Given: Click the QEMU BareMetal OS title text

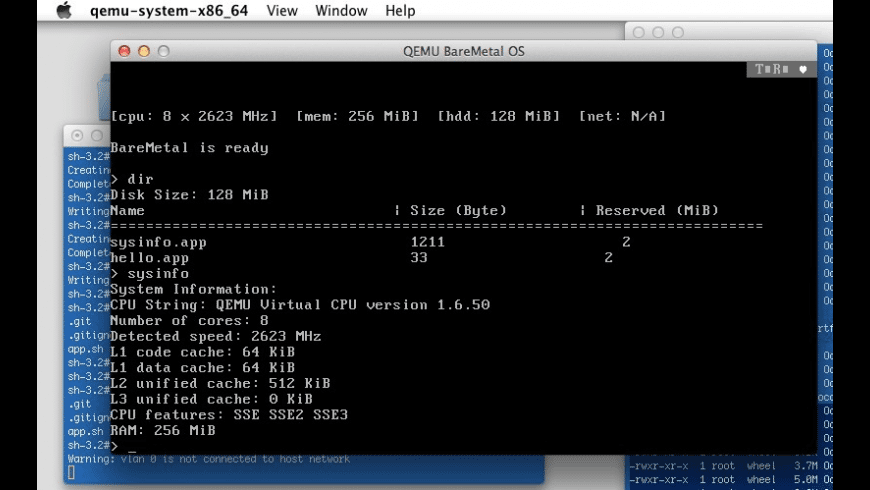Looking at the screenshot, I should (463, 51).
